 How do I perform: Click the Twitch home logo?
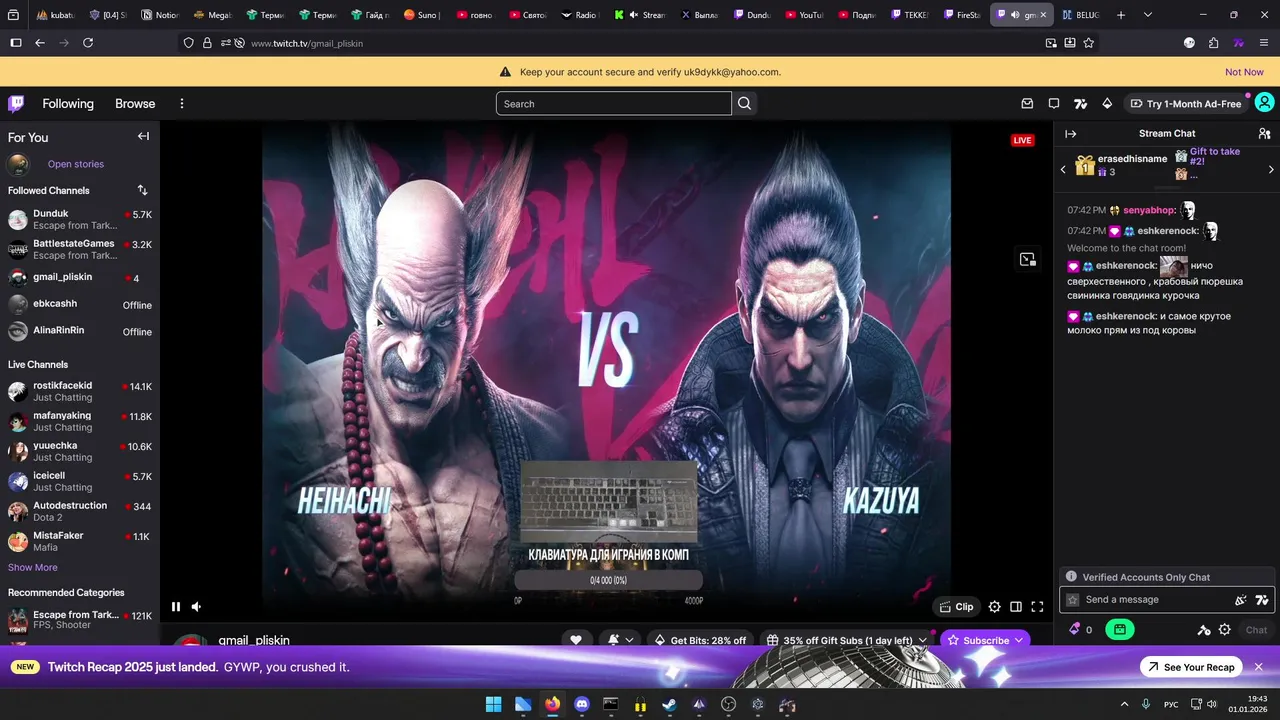pyautogui.click(x=16, y=104)
